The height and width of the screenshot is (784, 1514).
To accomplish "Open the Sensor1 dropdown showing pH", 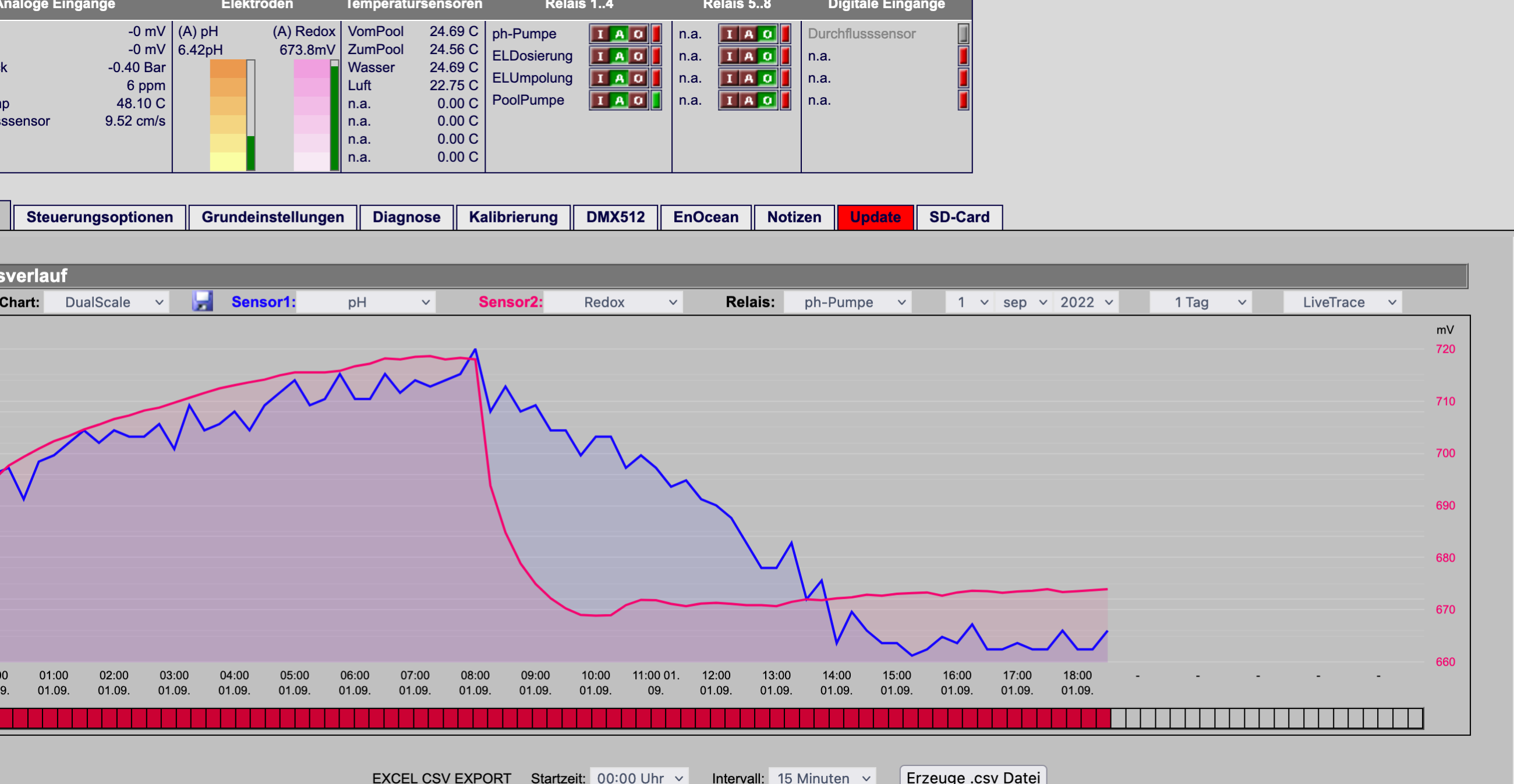I will tap(366, 302).
